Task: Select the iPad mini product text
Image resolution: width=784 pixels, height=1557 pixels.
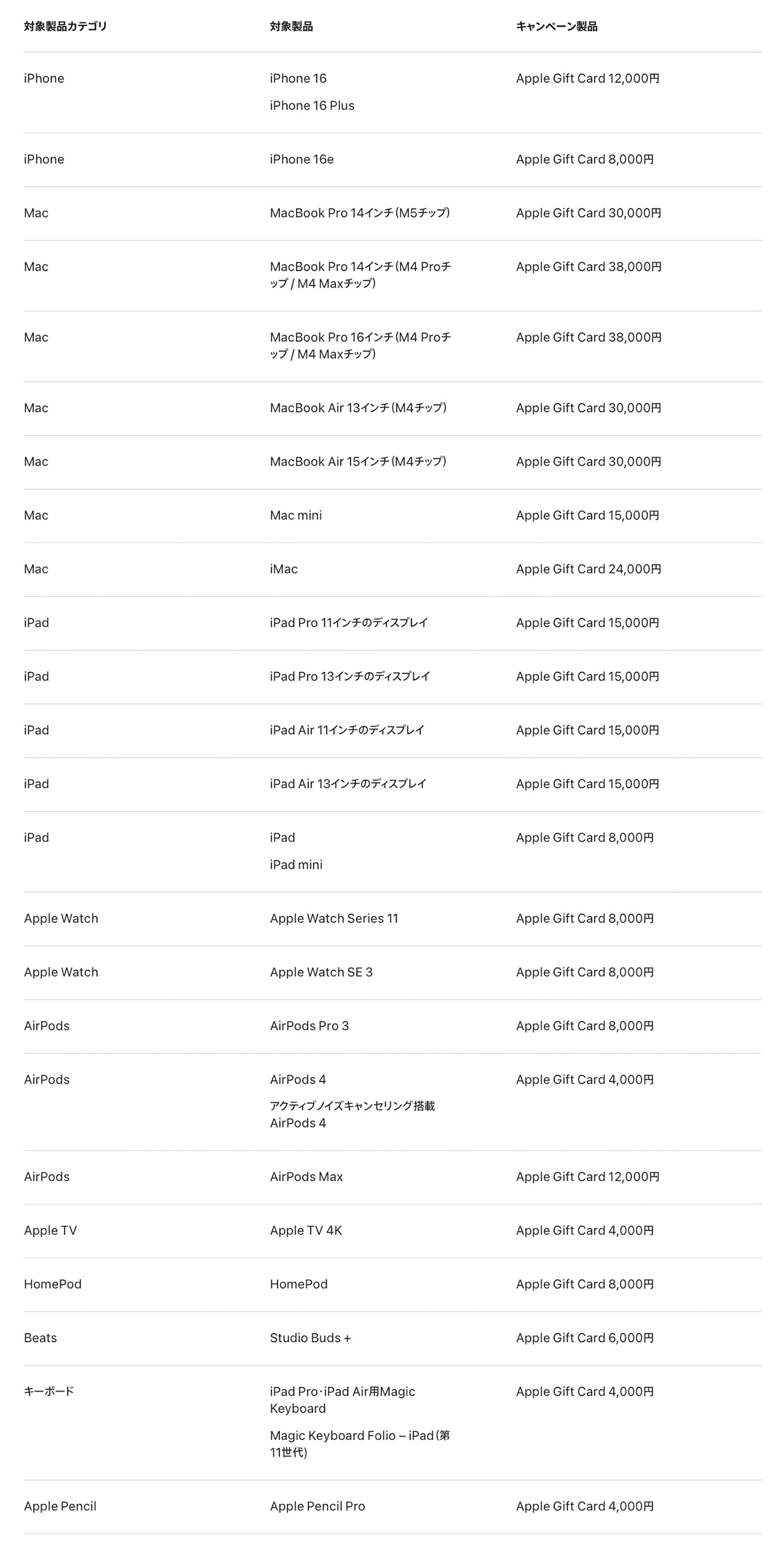Action: (296, 865)
